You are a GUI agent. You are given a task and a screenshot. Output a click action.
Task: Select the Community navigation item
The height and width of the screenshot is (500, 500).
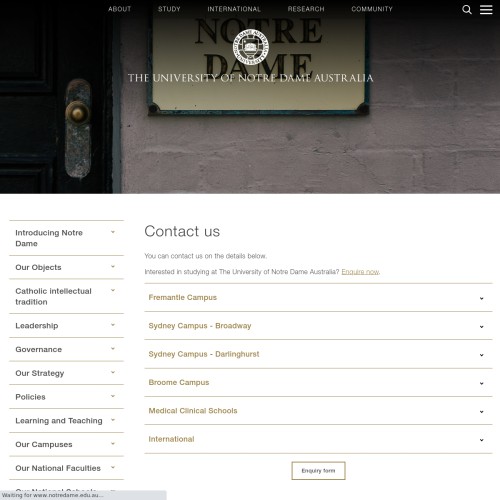372,9
